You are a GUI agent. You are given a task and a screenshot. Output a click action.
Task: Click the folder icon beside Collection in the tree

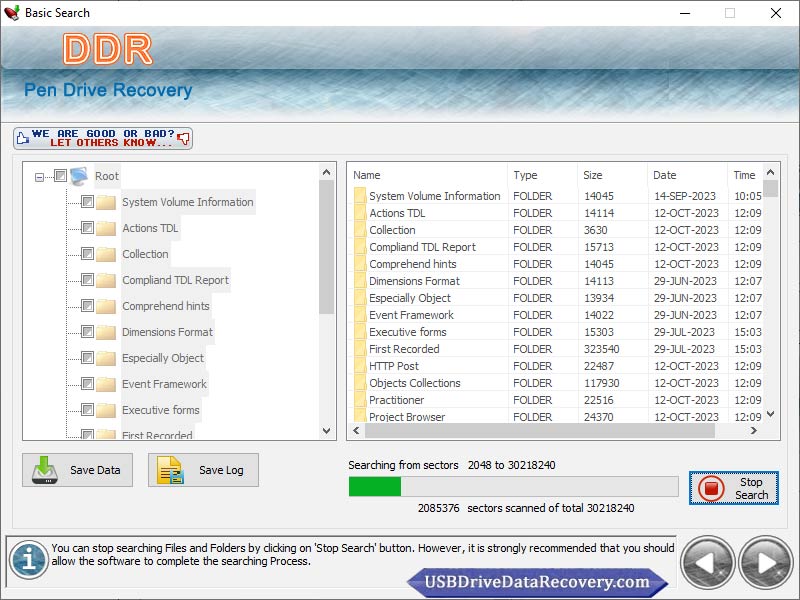pyautogui.click(x=106, y=254)
